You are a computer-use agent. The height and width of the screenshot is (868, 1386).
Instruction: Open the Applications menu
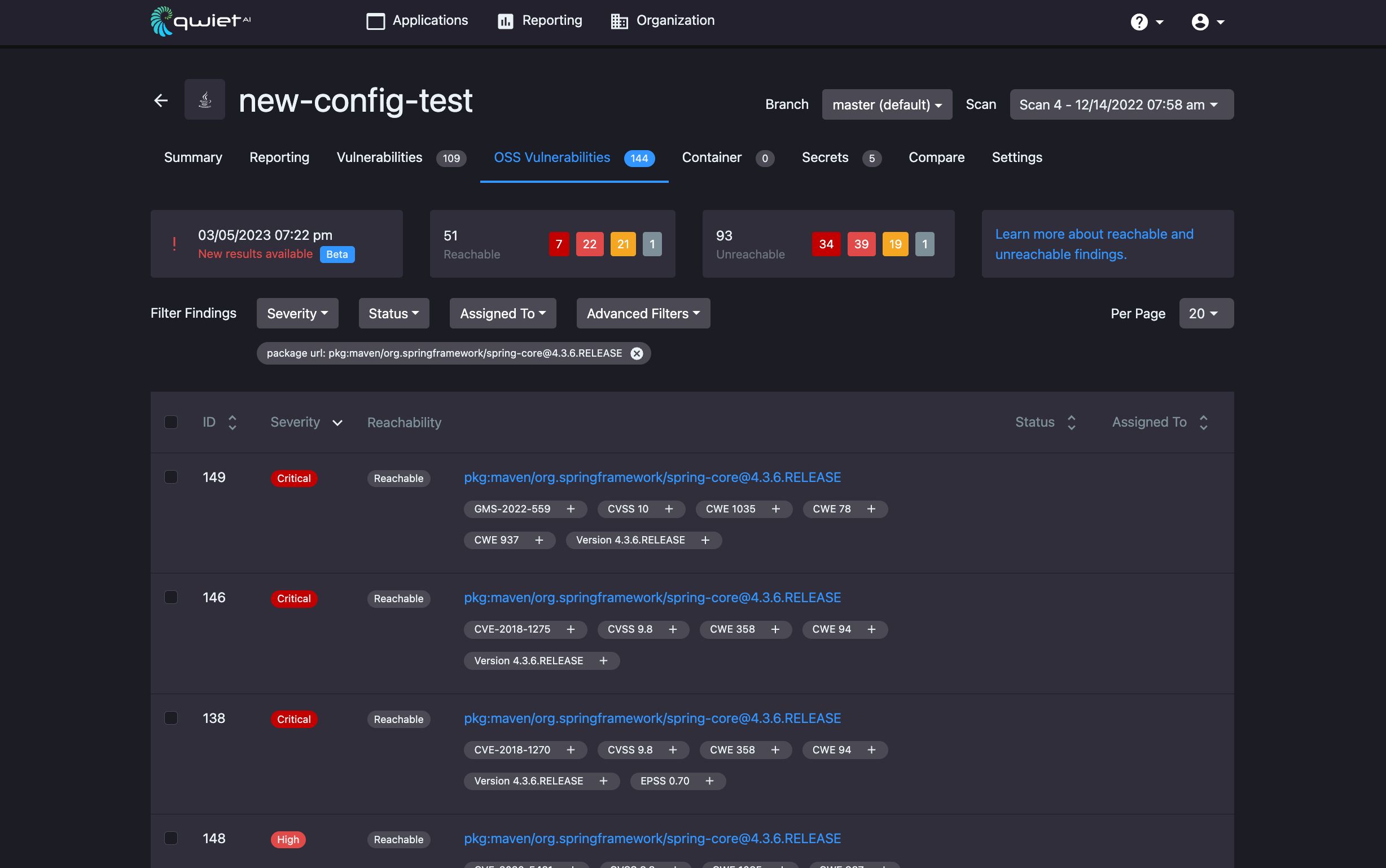417,21
